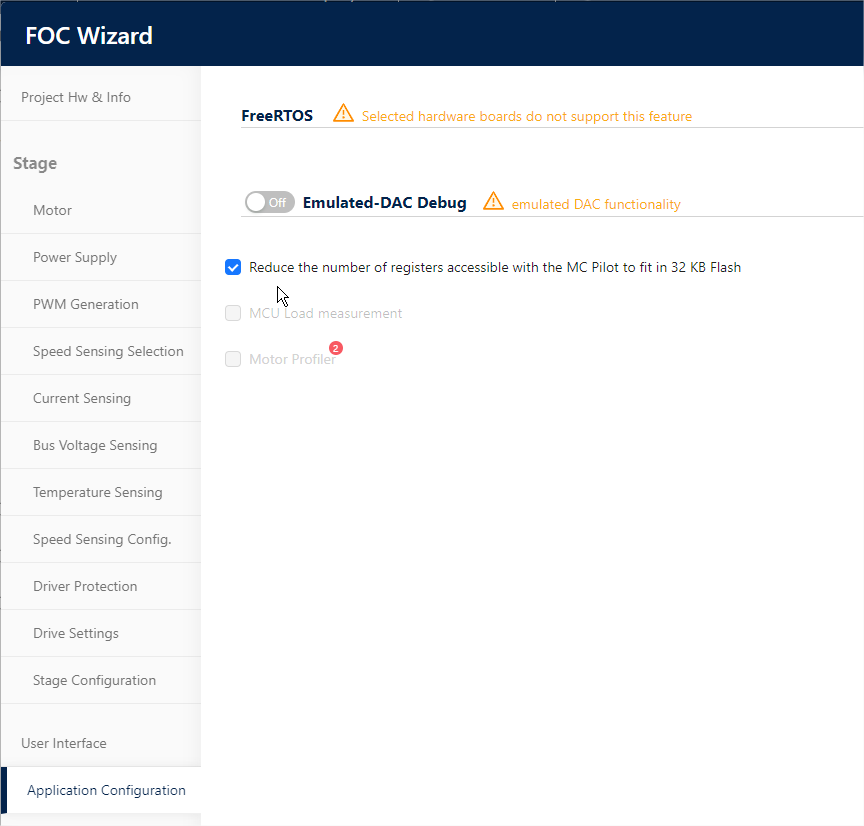Open PWM Generation settings
The width and height of the screenshot is (864, 826).
click(x=86, y=304)
